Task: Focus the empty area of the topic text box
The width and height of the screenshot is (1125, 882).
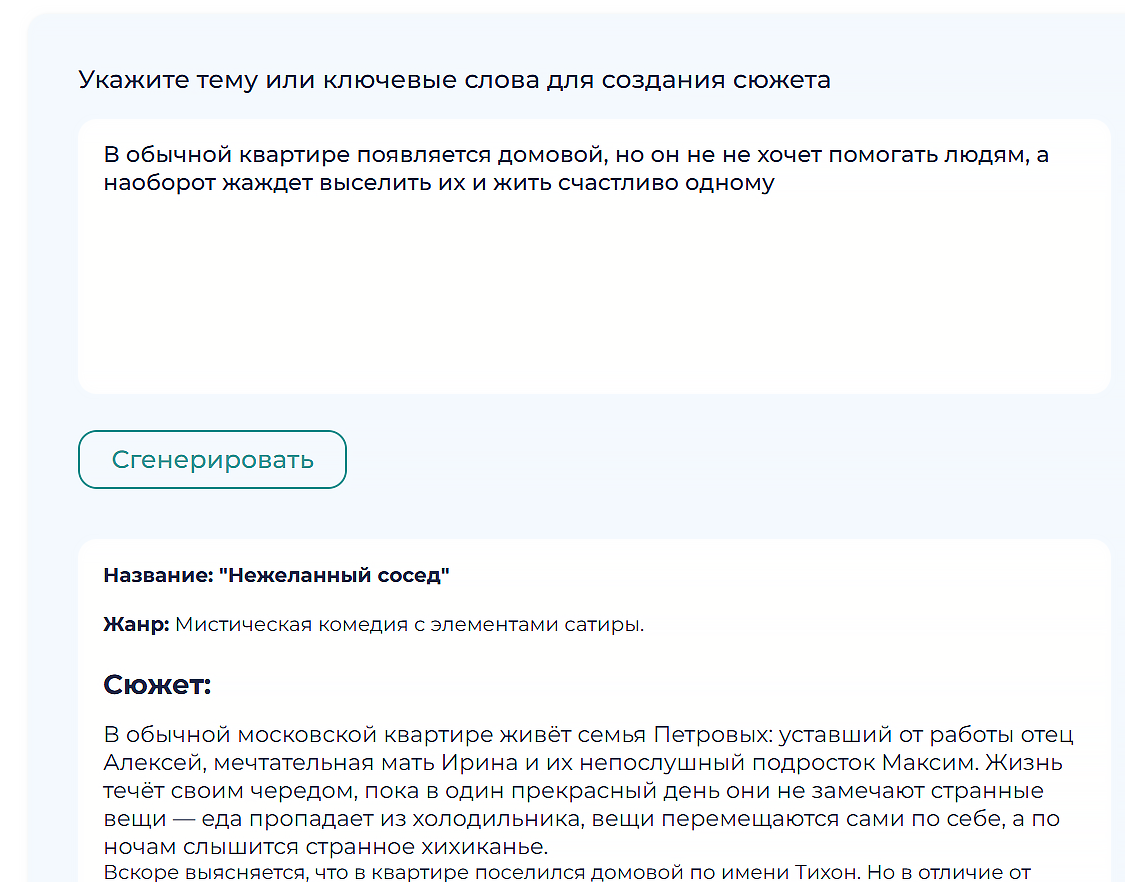Action: click(593, 300)
